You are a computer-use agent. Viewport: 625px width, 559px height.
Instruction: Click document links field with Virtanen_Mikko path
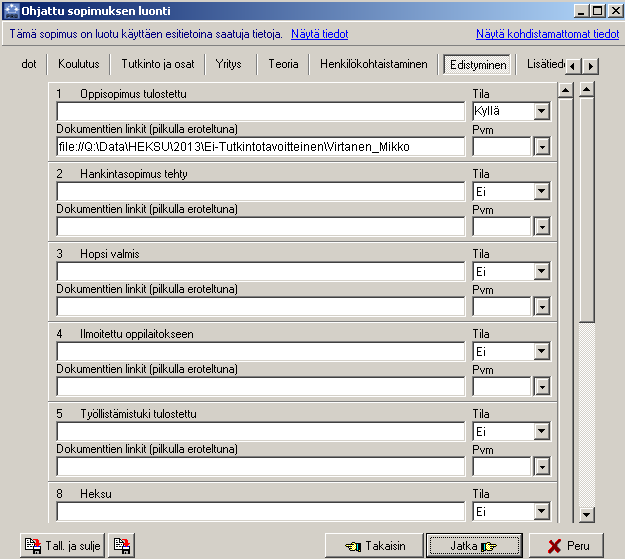click(x=261, y=147)
